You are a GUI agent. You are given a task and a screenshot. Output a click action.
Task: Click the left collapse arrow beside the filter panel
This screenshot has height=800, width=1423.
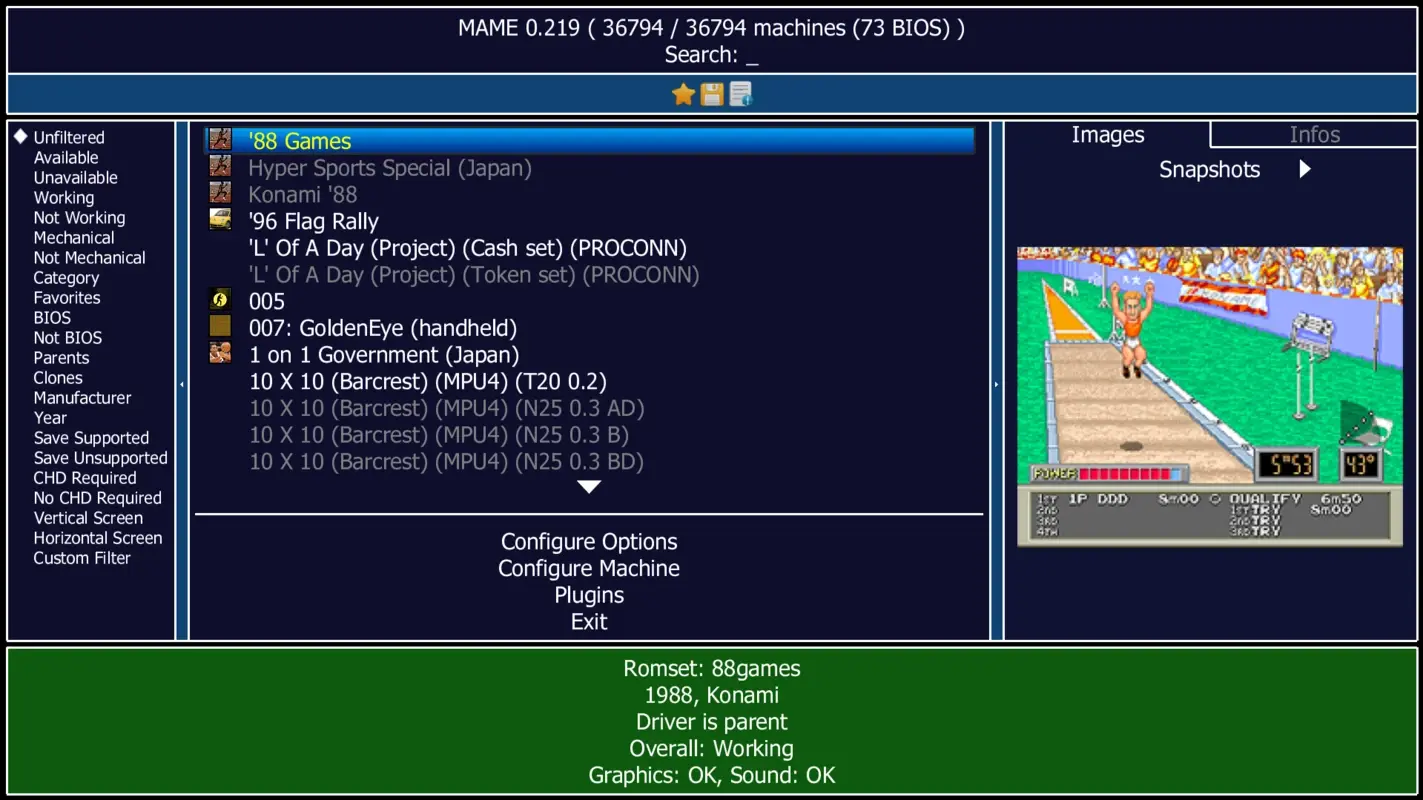pyautogui.click(x=182, y=382)
